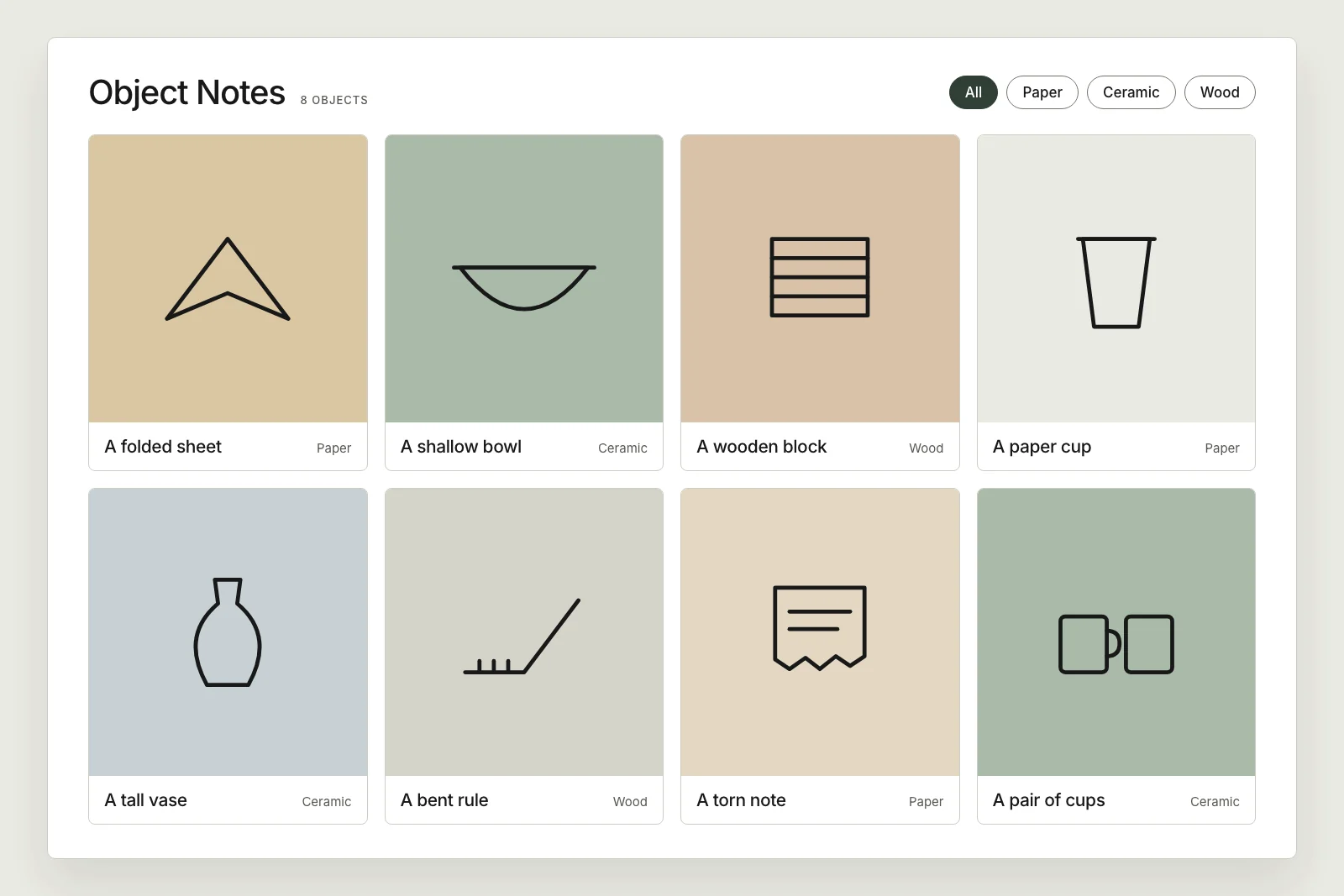Click the pair of cups icon

(1116, 644)
